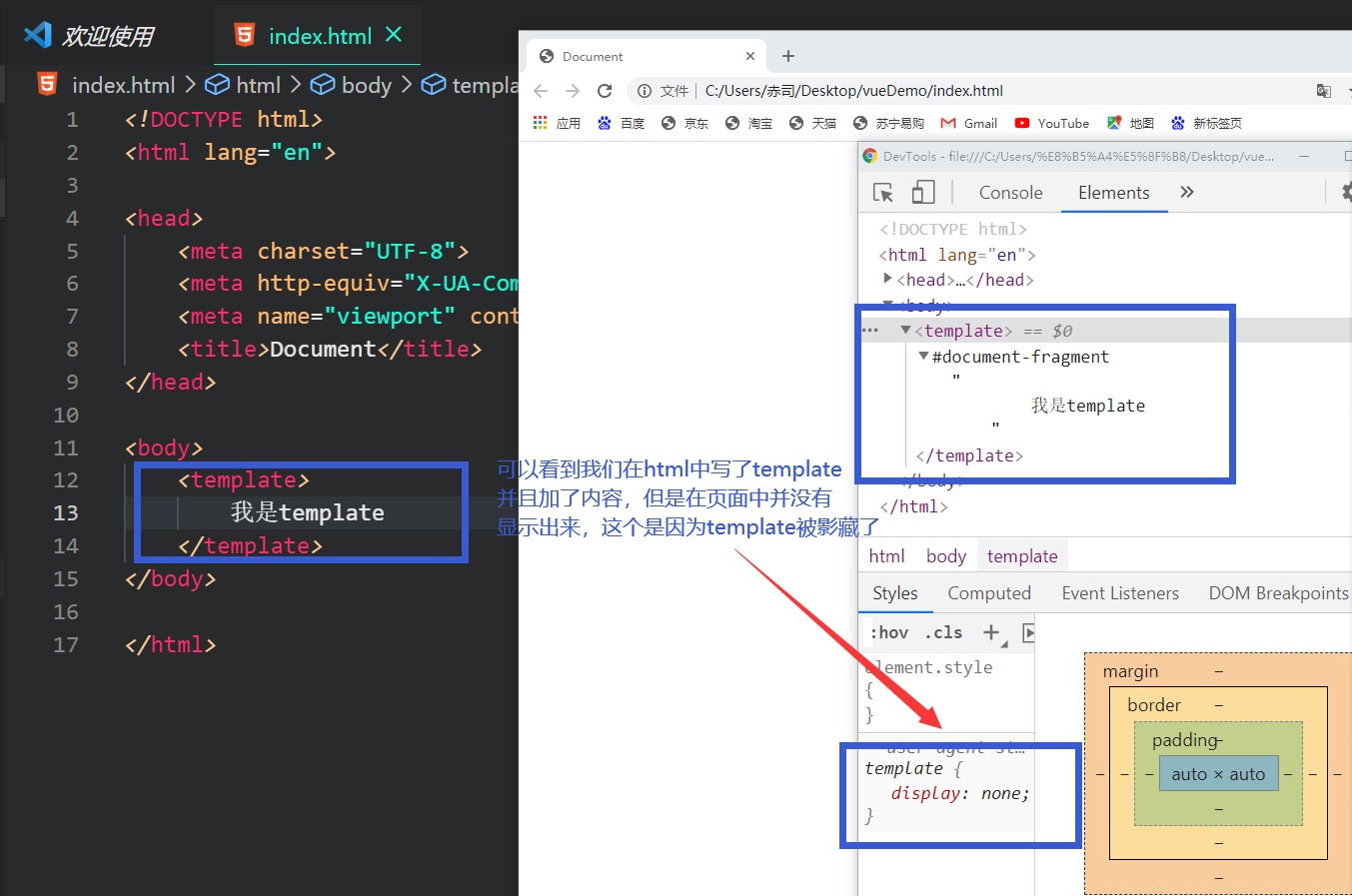Switch to the Elements tab in DevTools

[1113, 193]
